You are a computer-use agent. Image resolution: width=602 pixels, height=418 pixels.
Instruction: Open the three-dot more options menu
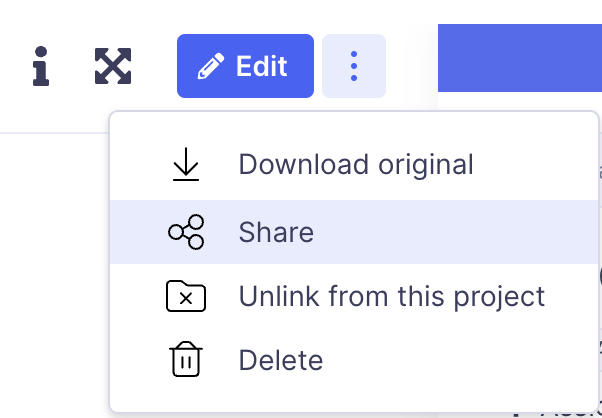[354, 67]
